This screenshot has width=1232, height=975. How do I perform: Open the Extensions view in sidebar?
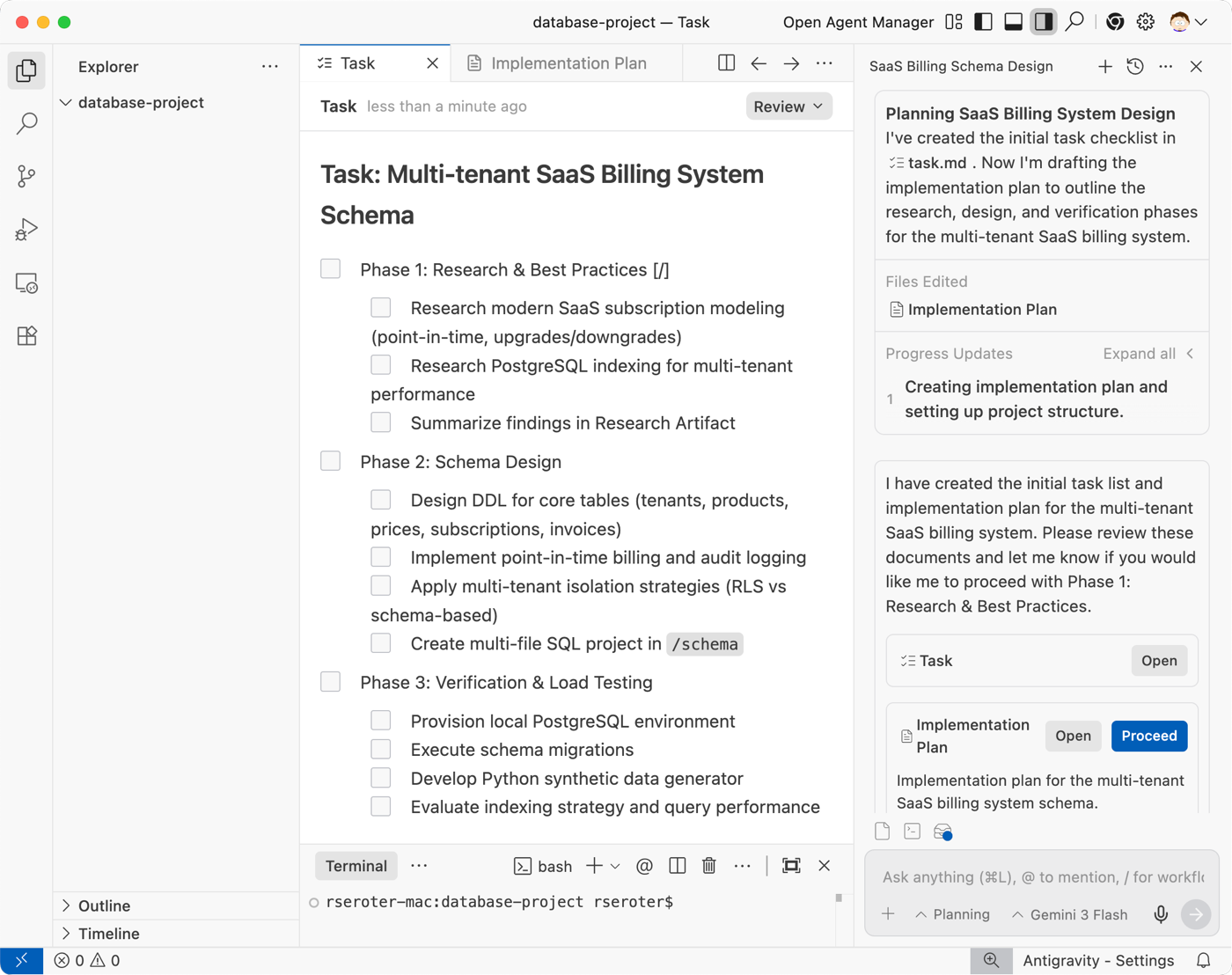point(26,336)
